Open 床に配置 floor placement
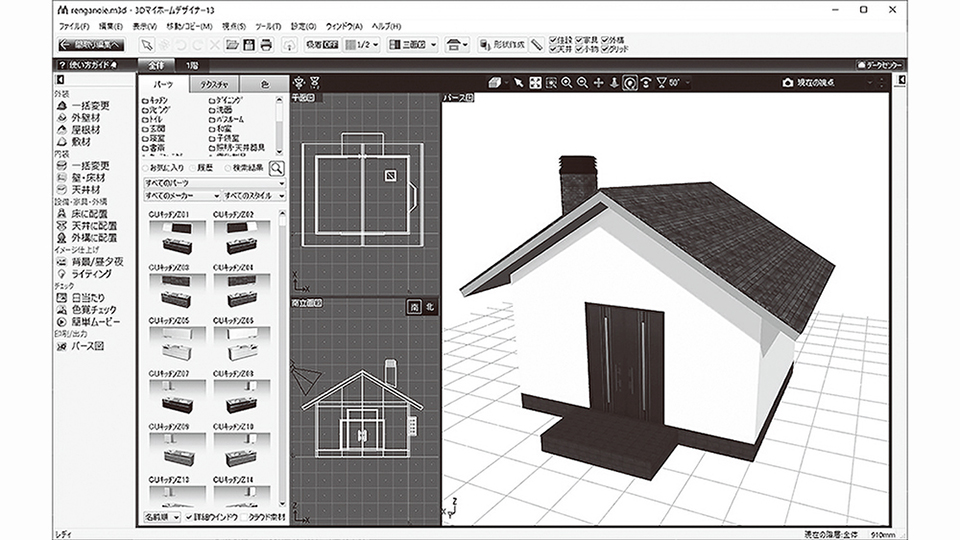This screenshot has height=540, width=960. coord(83,214)
